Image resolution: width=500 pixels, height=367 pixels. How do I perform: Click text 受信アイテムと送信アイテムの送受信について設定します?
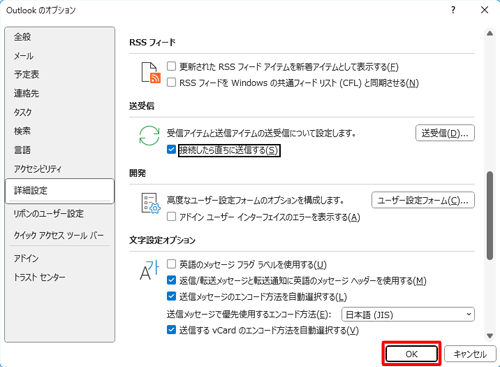[x=261, y=133]
